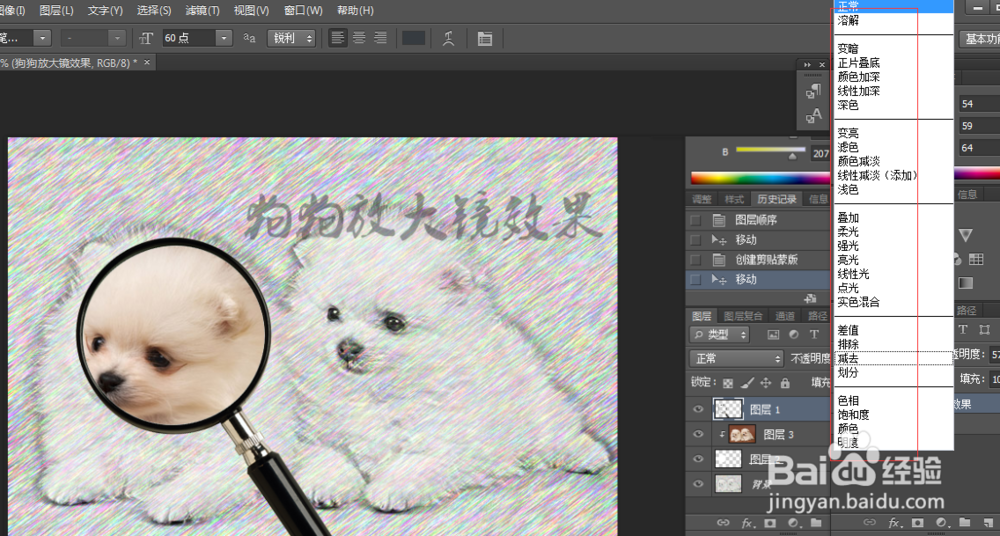
Task: Switch to the 通道 tab
Action: point(784,315)
